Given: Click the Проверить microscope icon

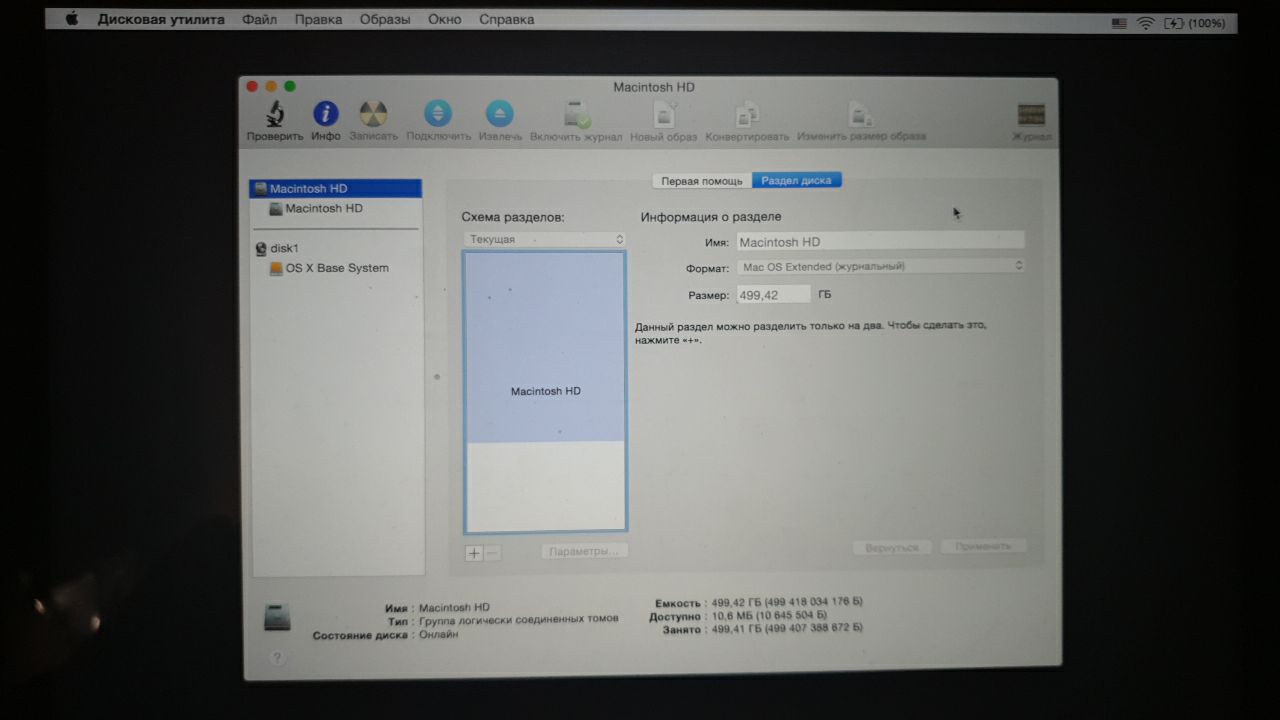Looking at the screenshot, I should [x=275, y=114].
